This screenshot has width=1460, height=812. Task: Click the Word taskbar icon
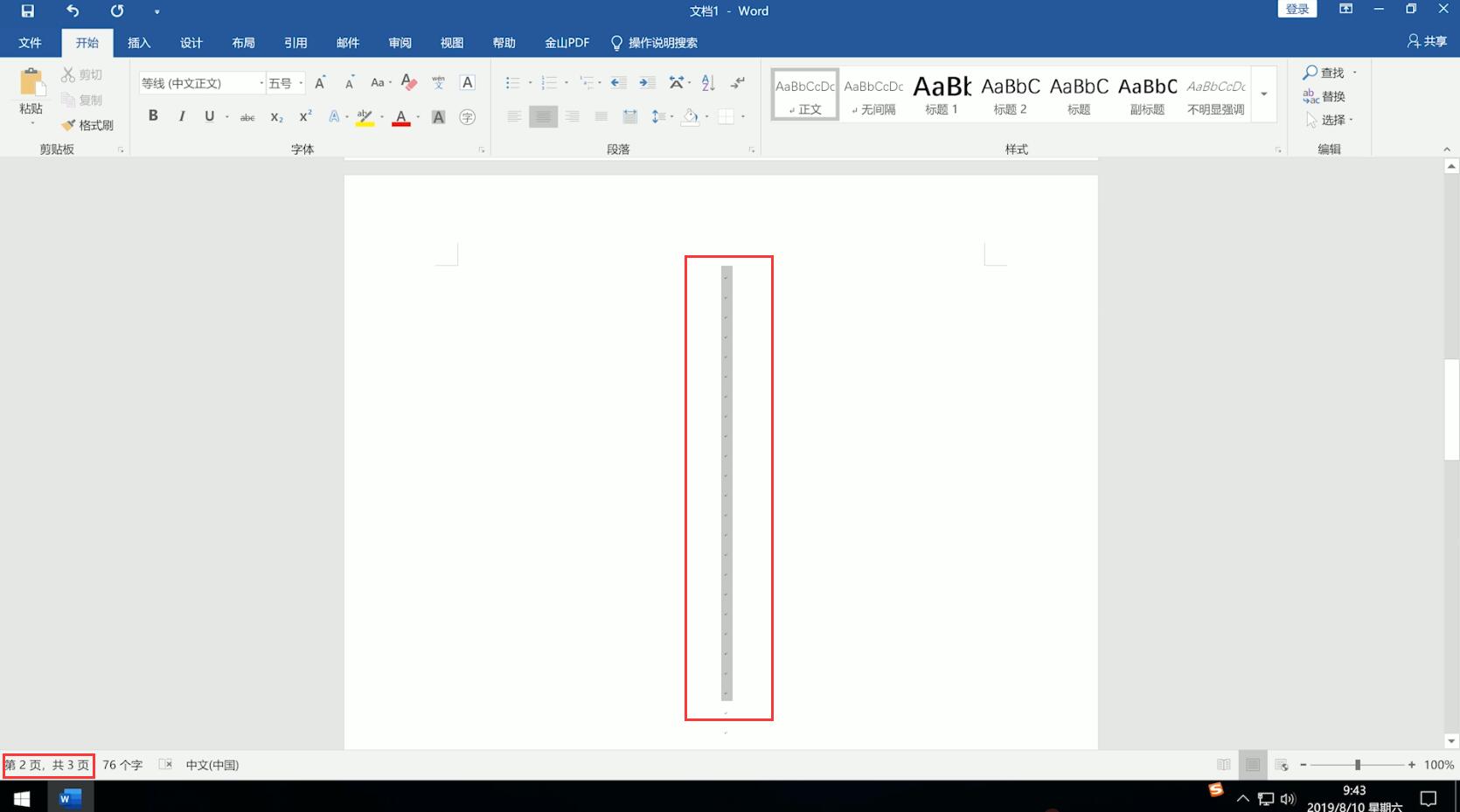[x=70, y=797]
